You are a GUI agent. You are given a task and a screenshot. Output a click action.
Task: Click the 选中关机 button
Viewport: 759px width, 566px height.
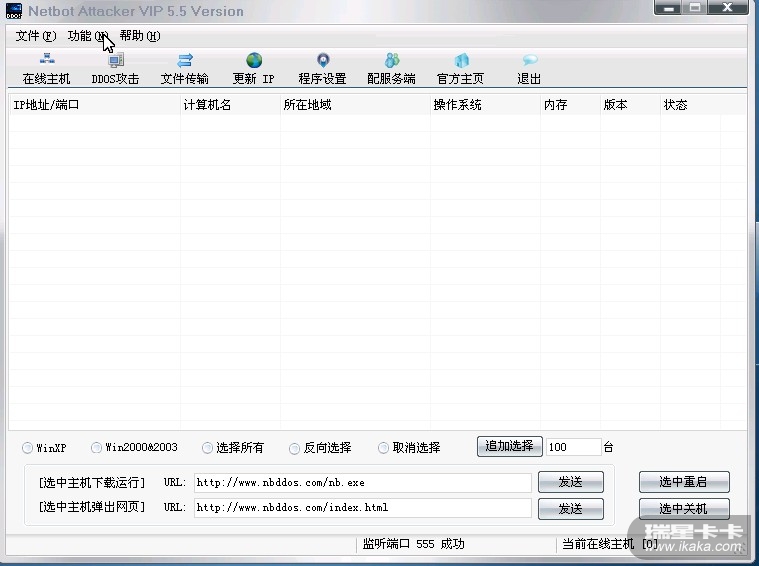pos(684,509)
